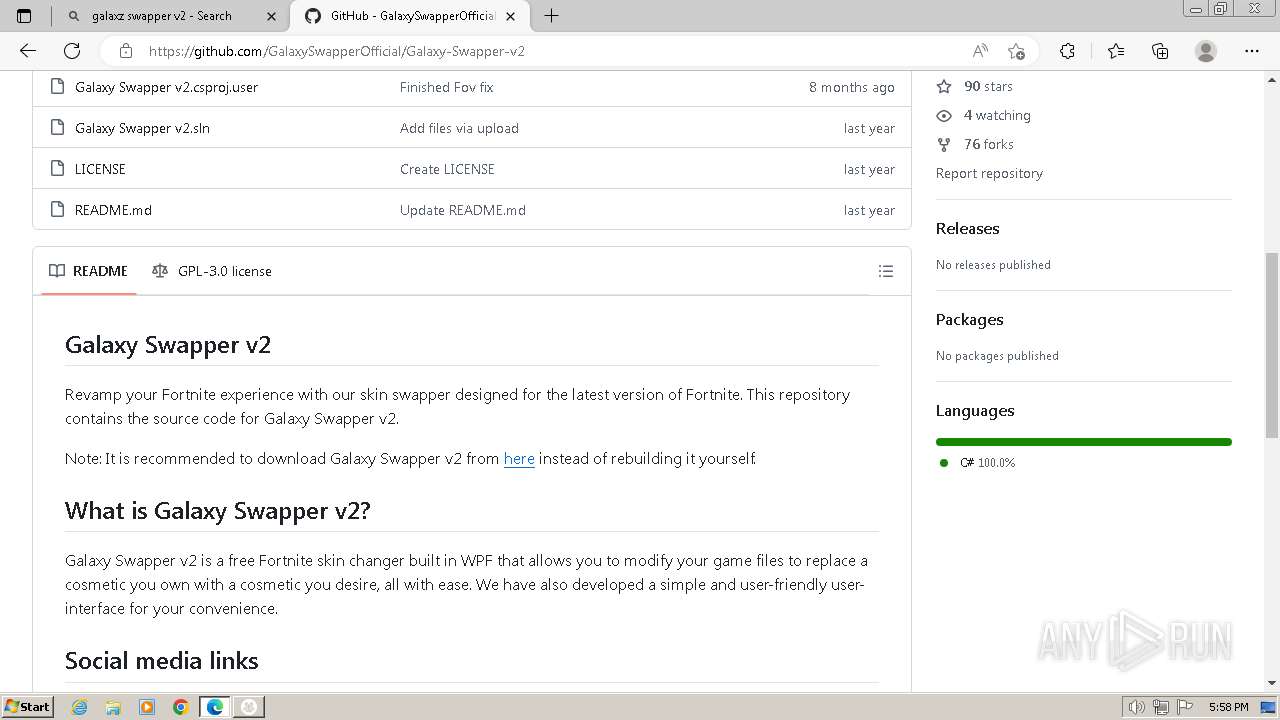Image resolution: width=1280 pixels, height=720 pixels.
Task: Select the README tab
Action: 89,271
